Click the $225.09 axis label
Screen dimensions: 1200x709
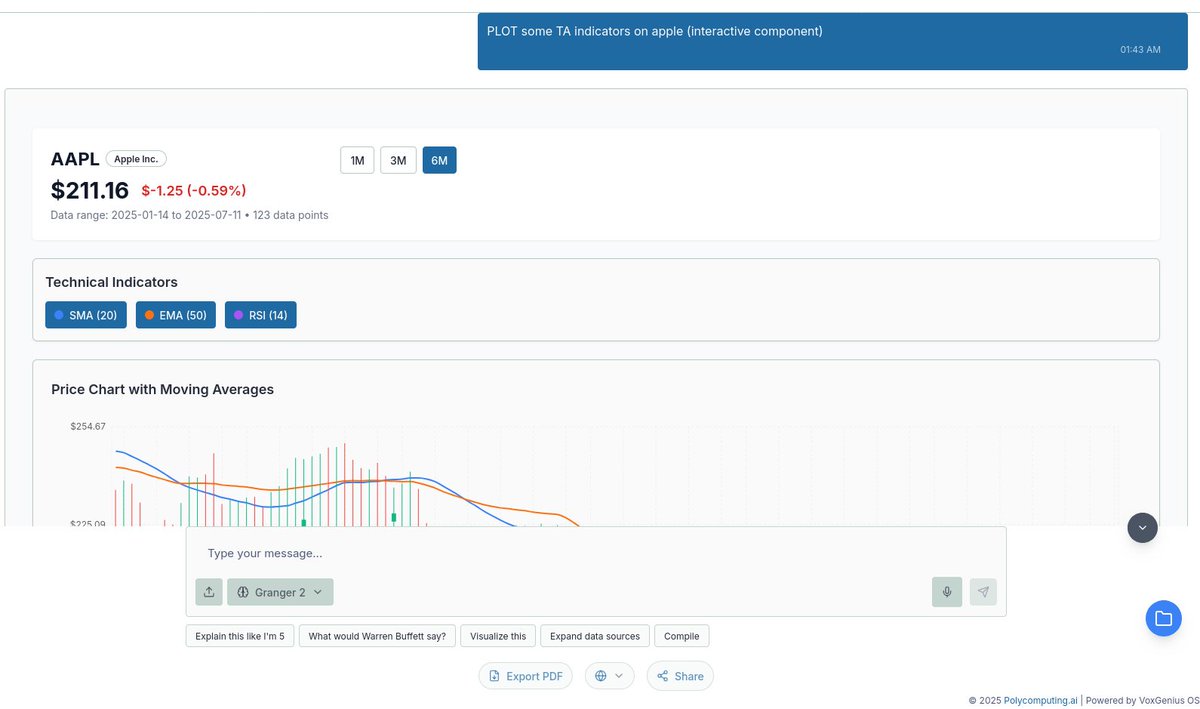click(x=88, y=524)
